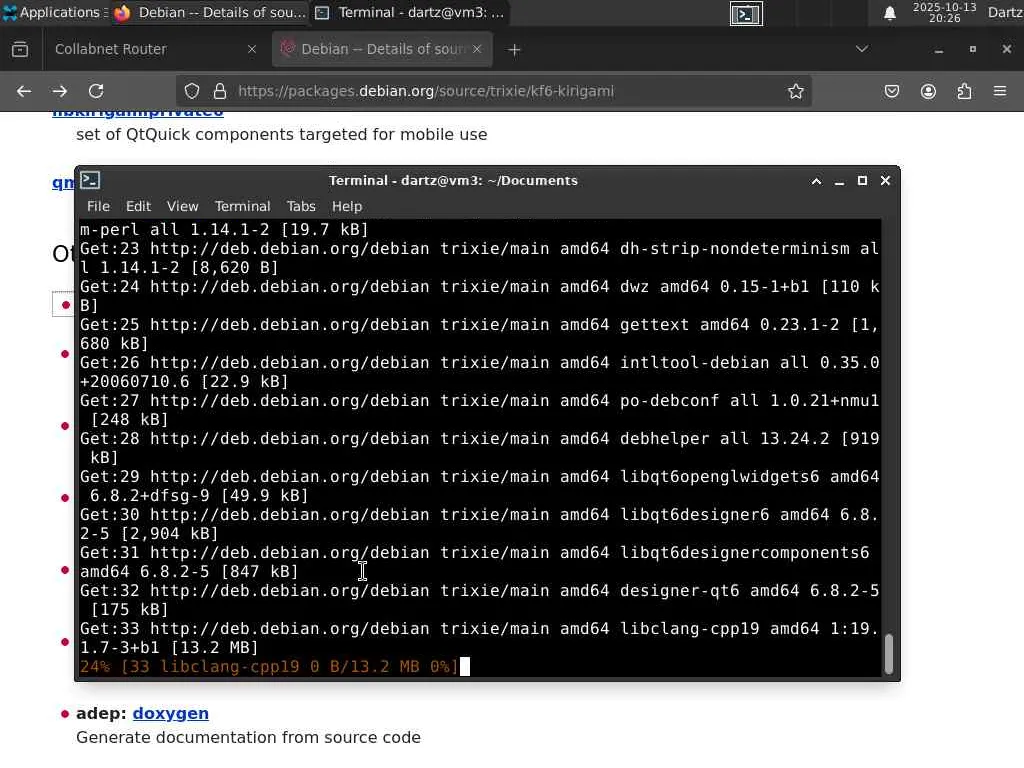The width and height of the screenshot is (1024, 768).
Task: Open the terminal File menu
Action: point(99,206)
